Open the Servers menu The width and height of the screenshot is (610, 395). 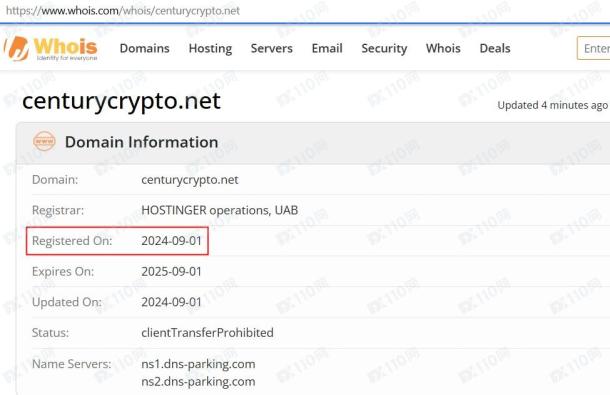point(272,48)
